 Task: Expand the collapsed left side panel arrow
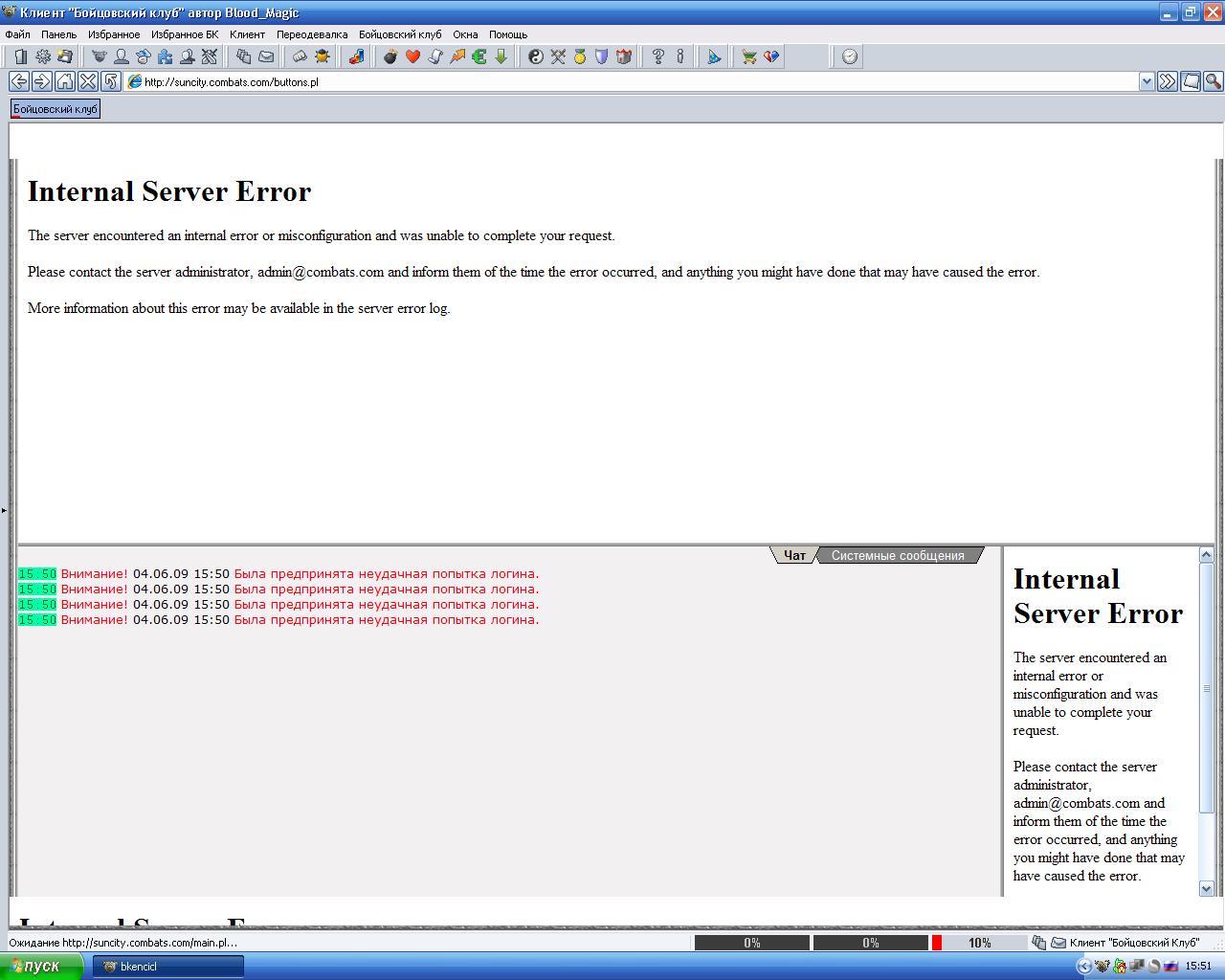pyautogui.click(x=4, y=510)
